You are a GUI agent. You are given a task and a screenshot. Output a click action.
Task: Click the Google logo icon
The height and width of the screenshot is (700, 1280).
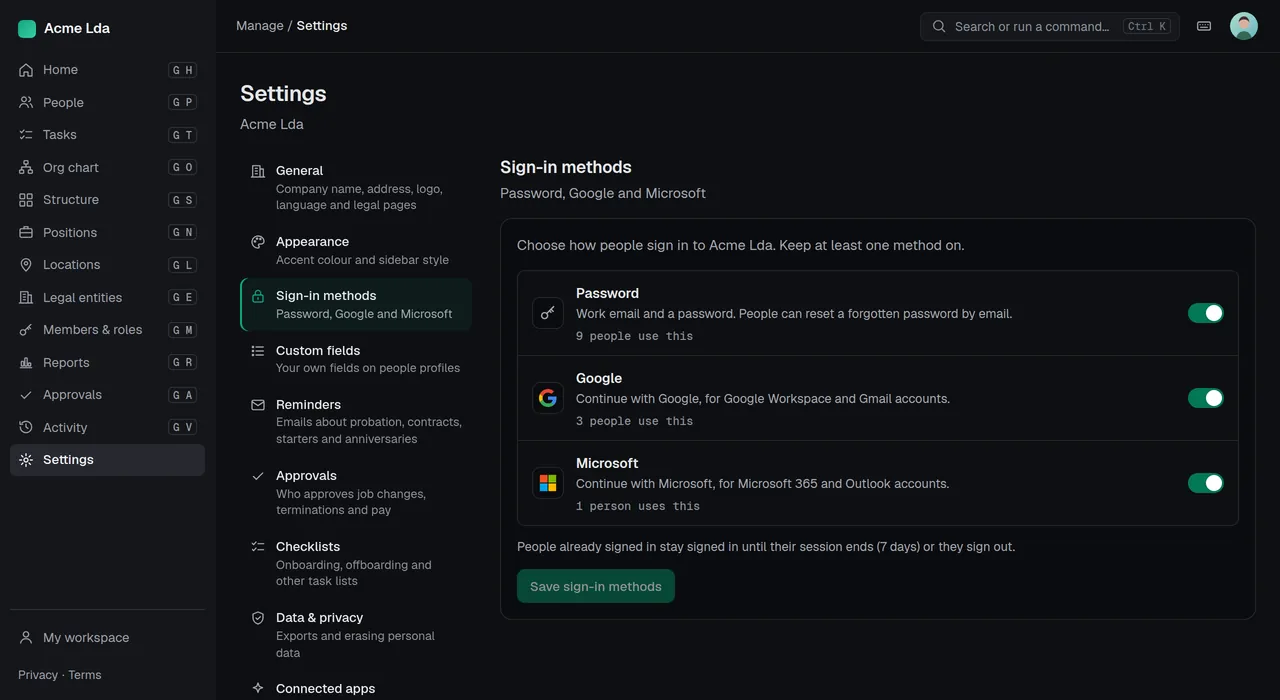[548, 398]
